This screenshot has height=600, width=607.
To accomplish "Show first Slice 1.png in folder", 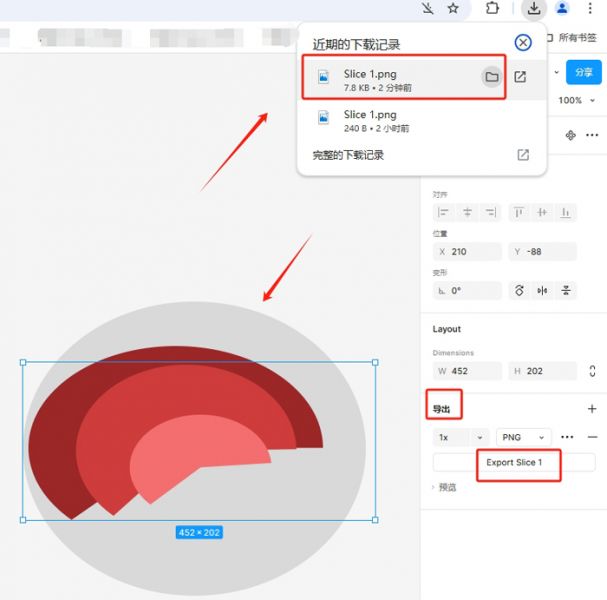I will pyautogui.click(x=492, y=77).
